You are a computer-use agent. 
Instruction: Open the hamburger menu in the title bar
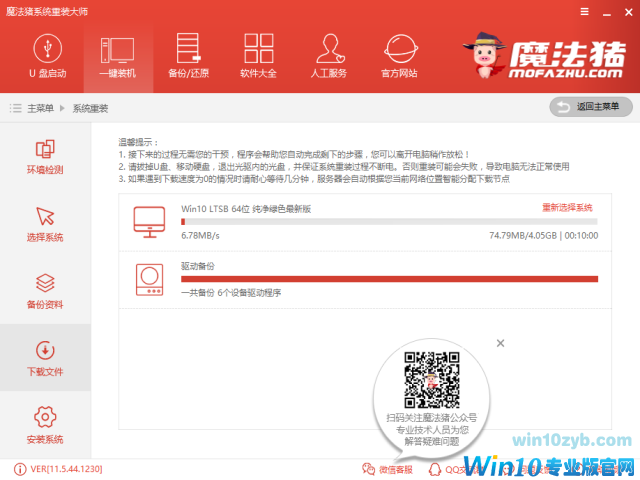click(584, 12)
